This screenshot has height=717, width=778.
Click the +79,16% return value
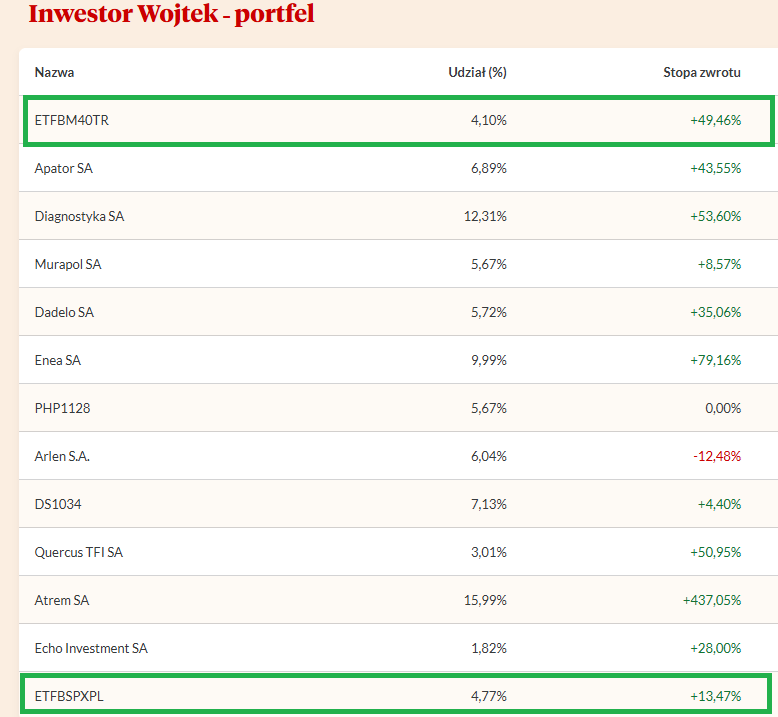click(x=715, y=360)
